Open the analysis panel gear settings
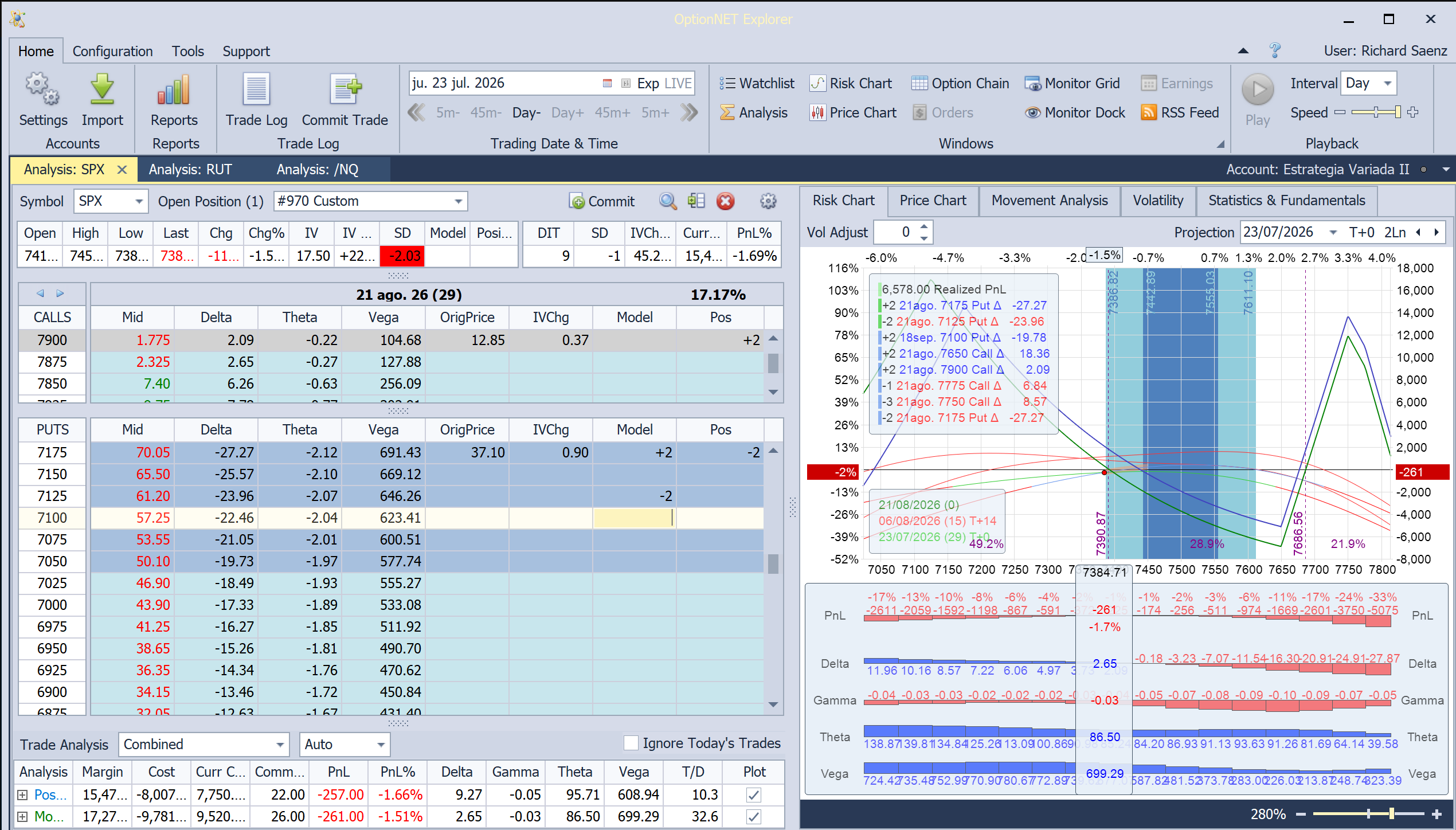Viewport: 1456px width, 830px height. tap(768, 201)
